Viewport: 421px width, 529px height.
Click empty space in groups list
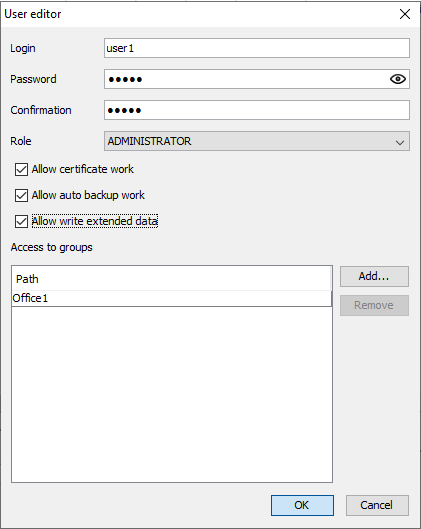point(172,394)
